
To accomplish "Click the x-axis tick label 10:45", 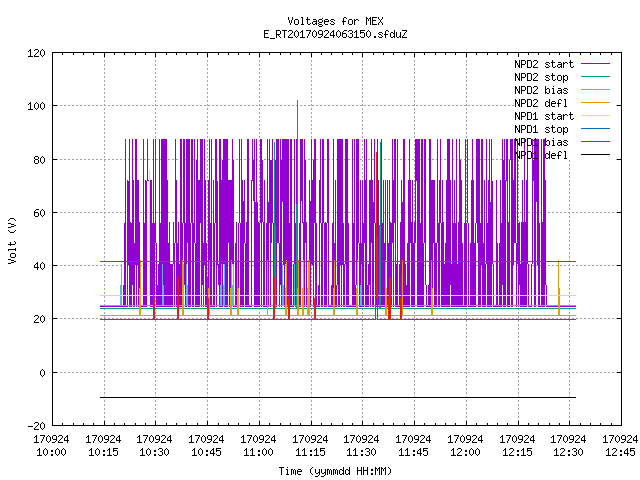I will click(206, 452).
